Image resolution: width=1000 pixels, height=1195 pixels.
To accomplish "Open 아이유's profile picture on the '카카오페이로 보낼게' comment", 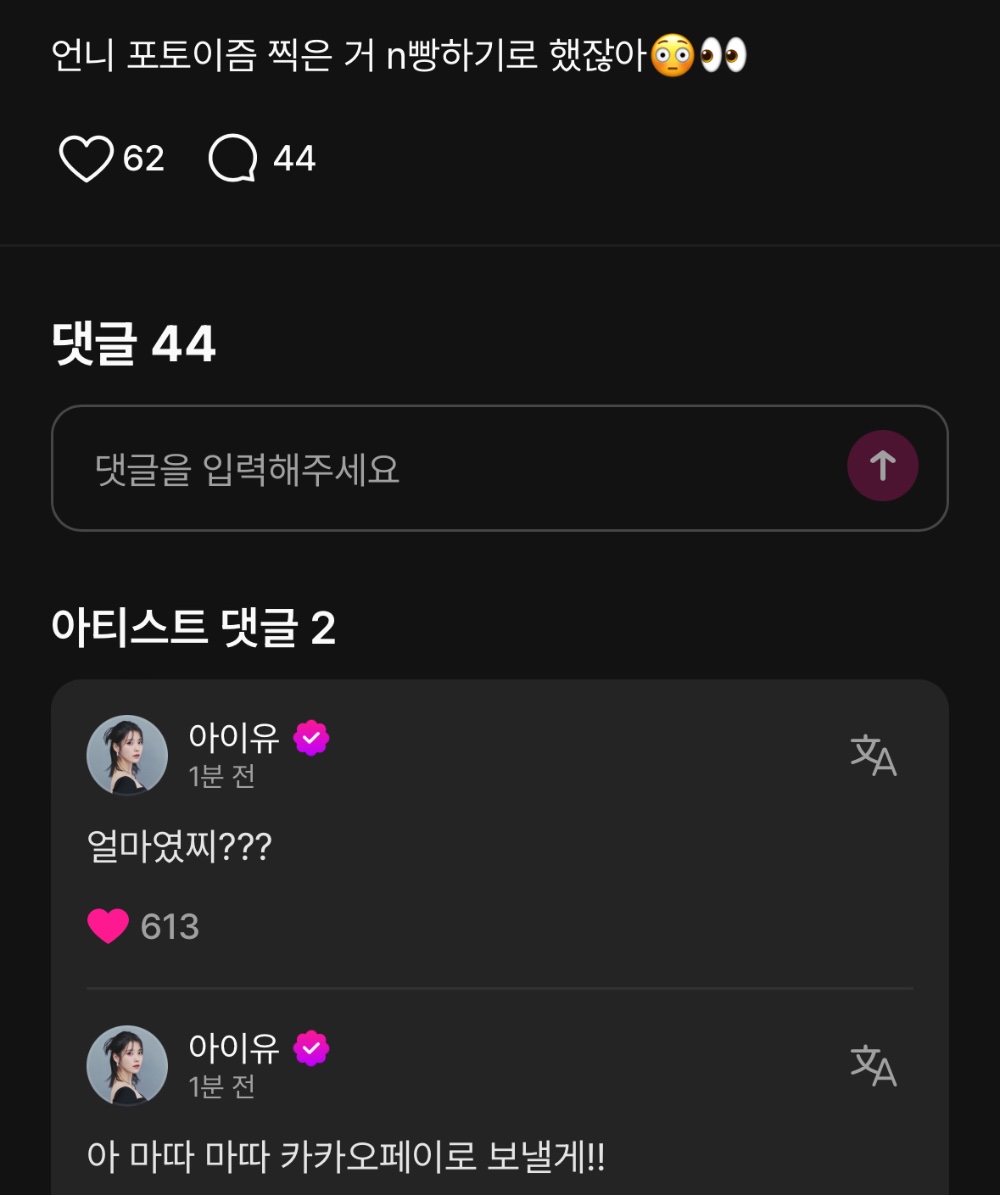I will (127, 1065).
